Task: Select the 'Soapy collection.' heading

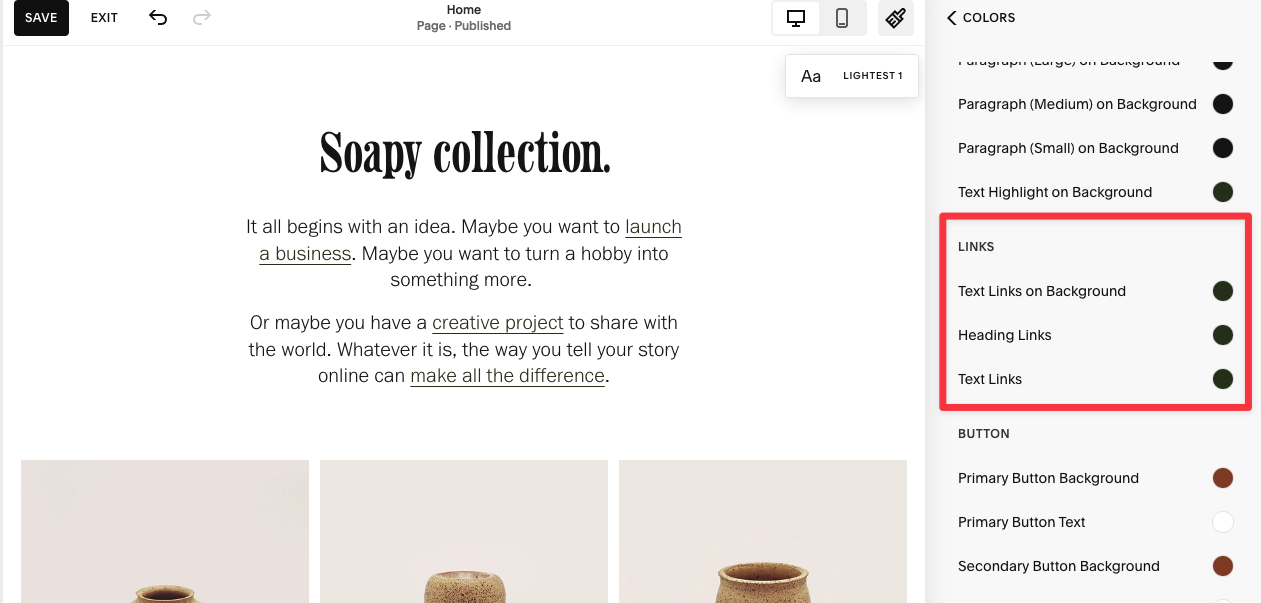Action: 465,153
